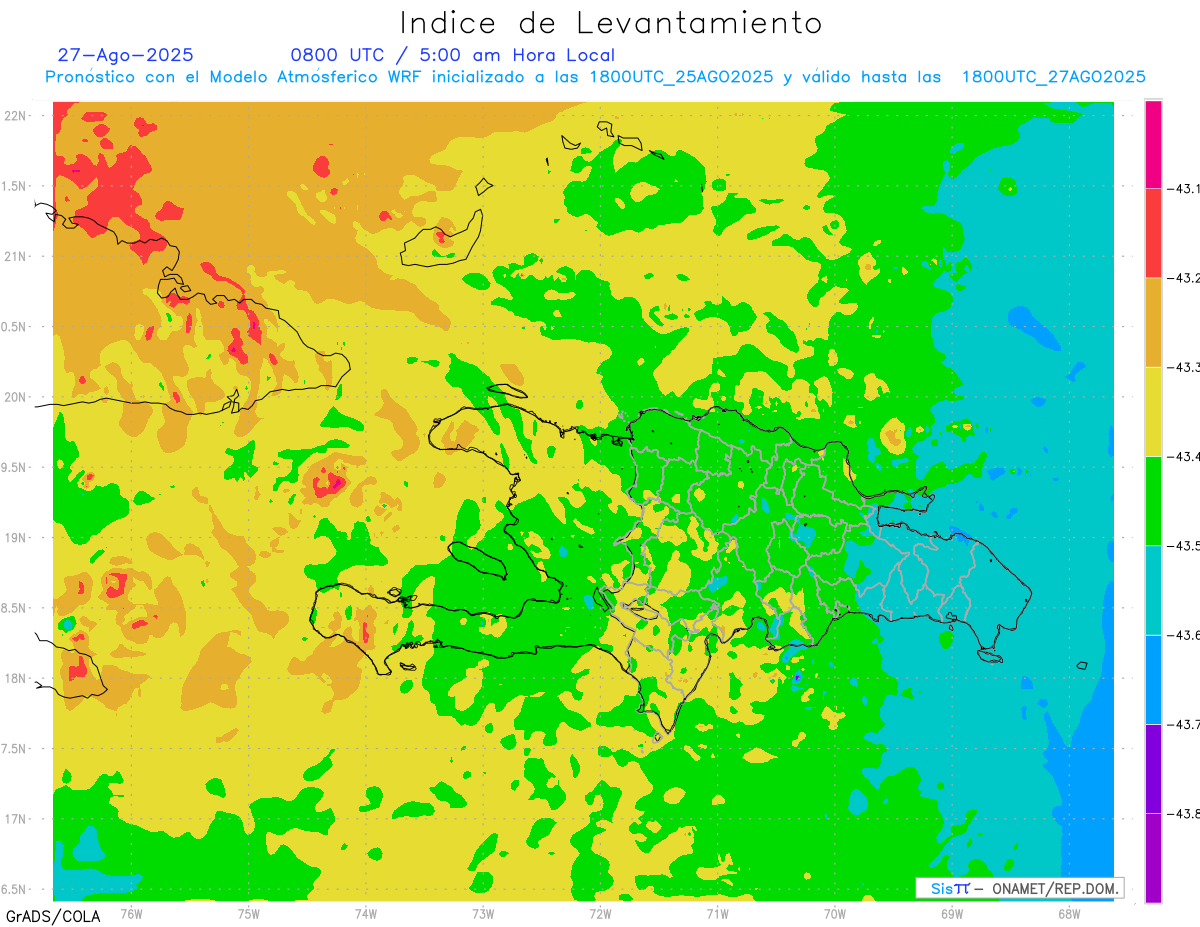Click the "6.5N" latitude label
The height and width of the screenshot is (927, 1200).
[14, 889]
